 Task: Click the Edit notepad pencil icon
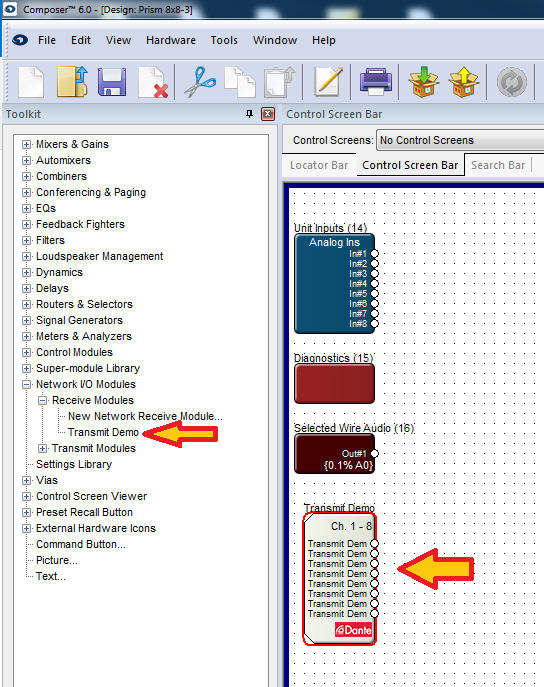tap(329, 82)
